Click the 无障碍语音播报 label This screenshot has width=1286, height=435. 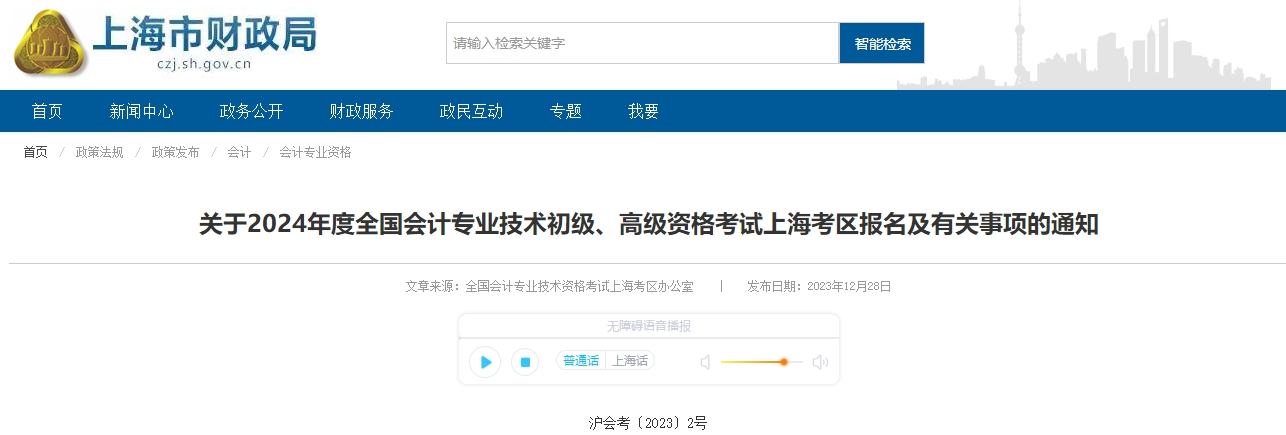649,326
